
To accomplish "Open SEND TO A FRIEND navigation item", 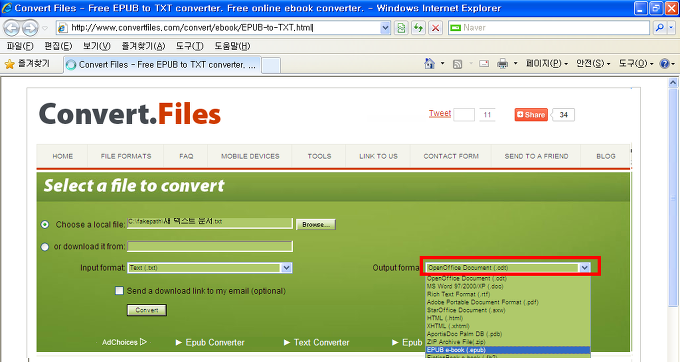I will pyautogui.click(x=536, y=156).
